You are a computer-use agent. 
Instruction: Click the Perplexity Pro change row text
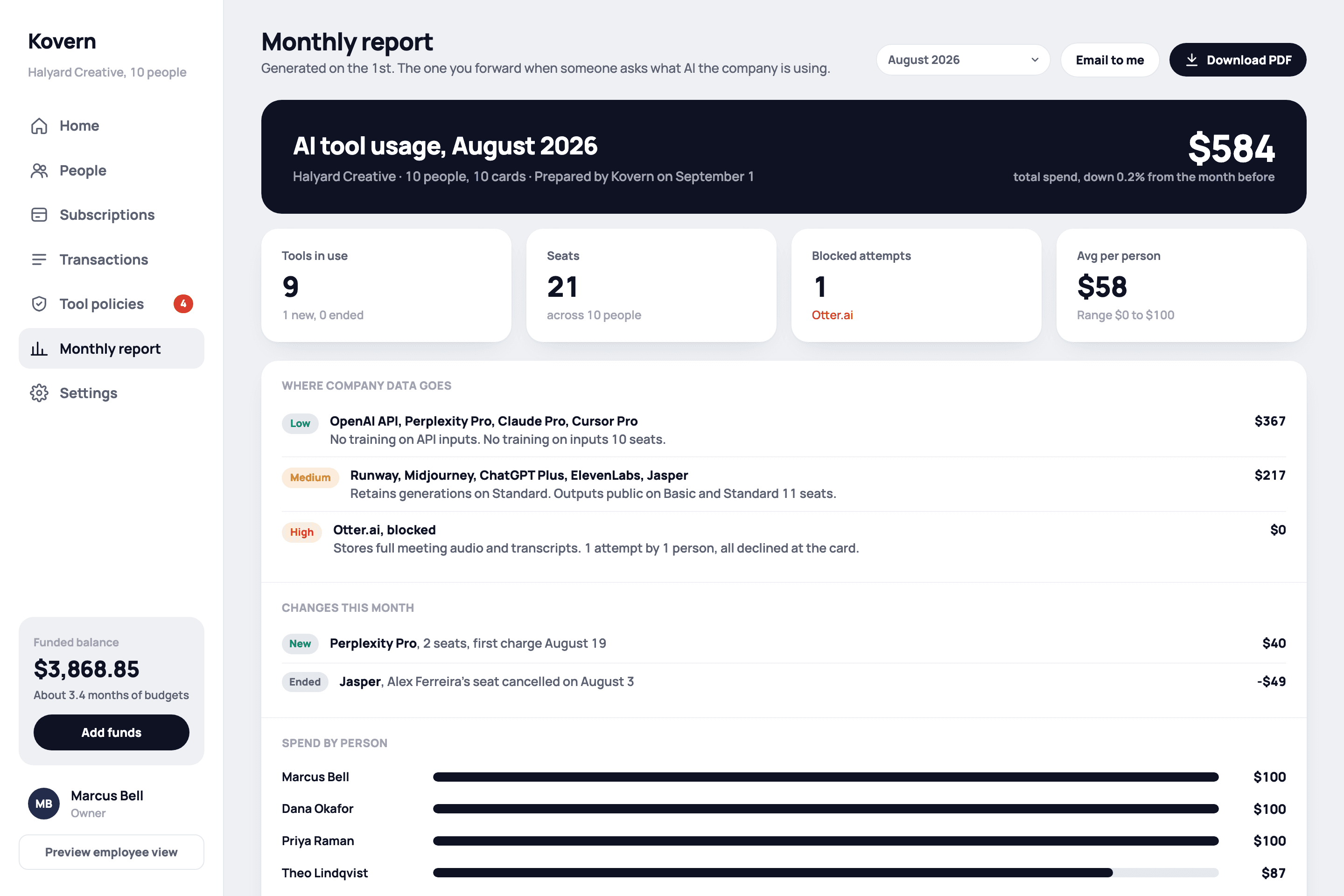coord(468,644)
